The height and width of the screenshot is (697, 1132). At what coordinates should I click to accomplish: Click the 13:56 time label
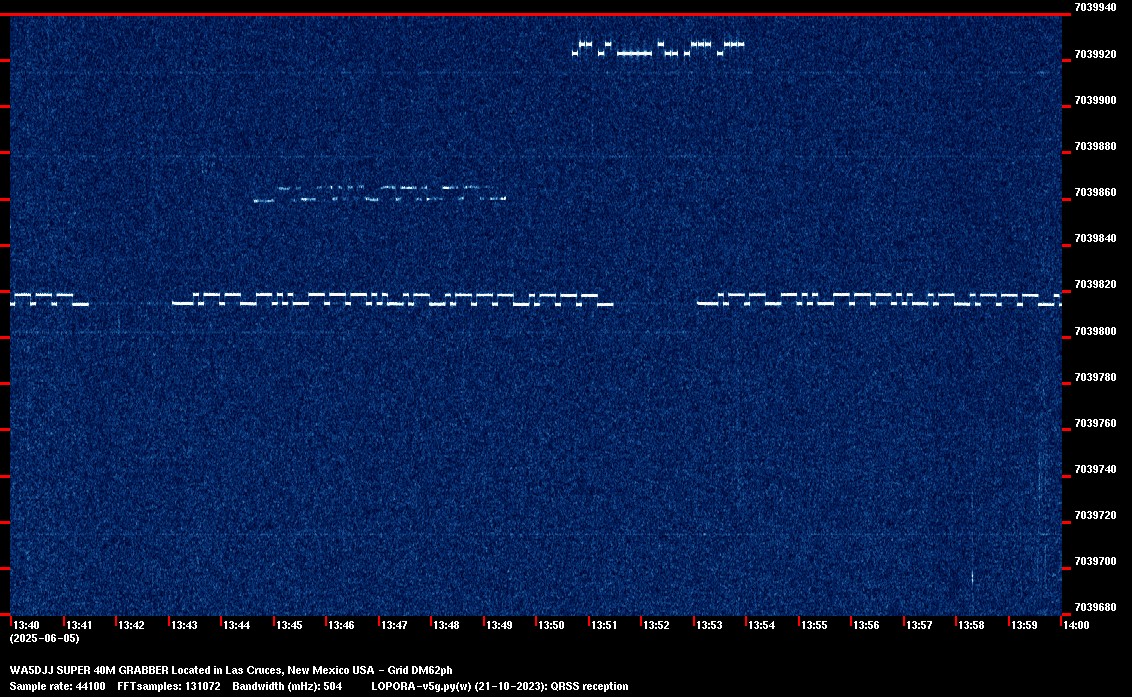pyautogui.click(x=866, y=625)
